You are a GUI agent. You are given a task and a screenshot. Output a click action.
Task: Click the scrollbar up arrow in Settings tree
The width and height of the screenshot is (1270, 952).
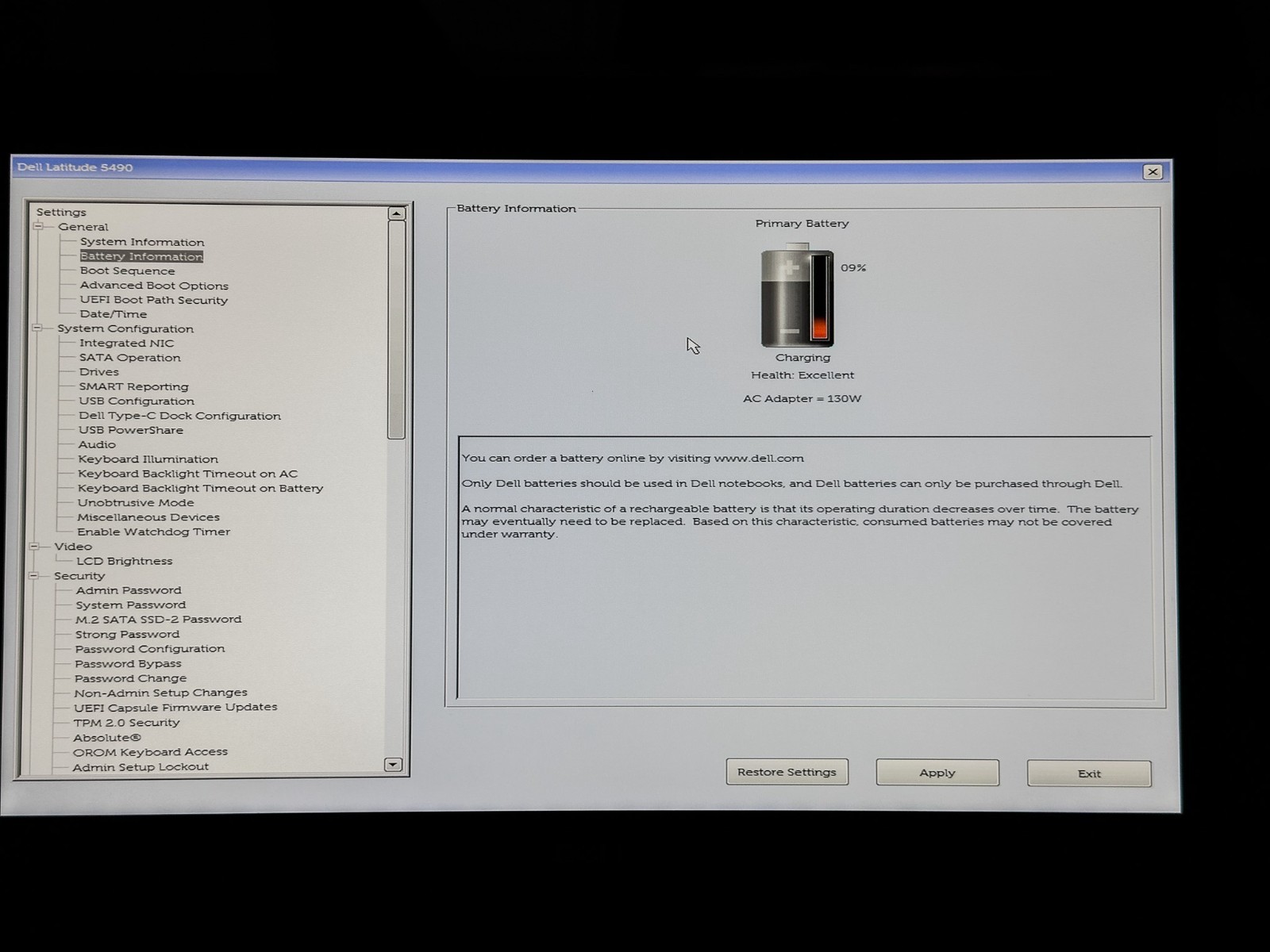point(397,213)
